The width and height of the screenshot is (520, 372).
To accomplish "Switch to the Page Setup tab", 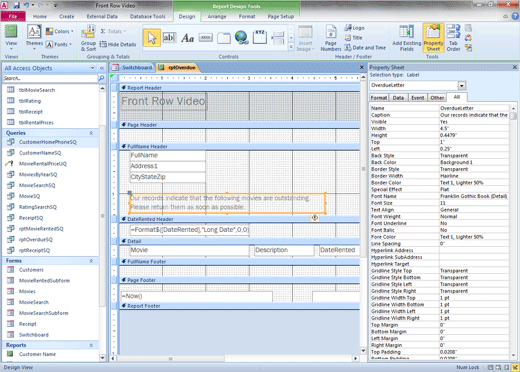I will coord(281,16).
